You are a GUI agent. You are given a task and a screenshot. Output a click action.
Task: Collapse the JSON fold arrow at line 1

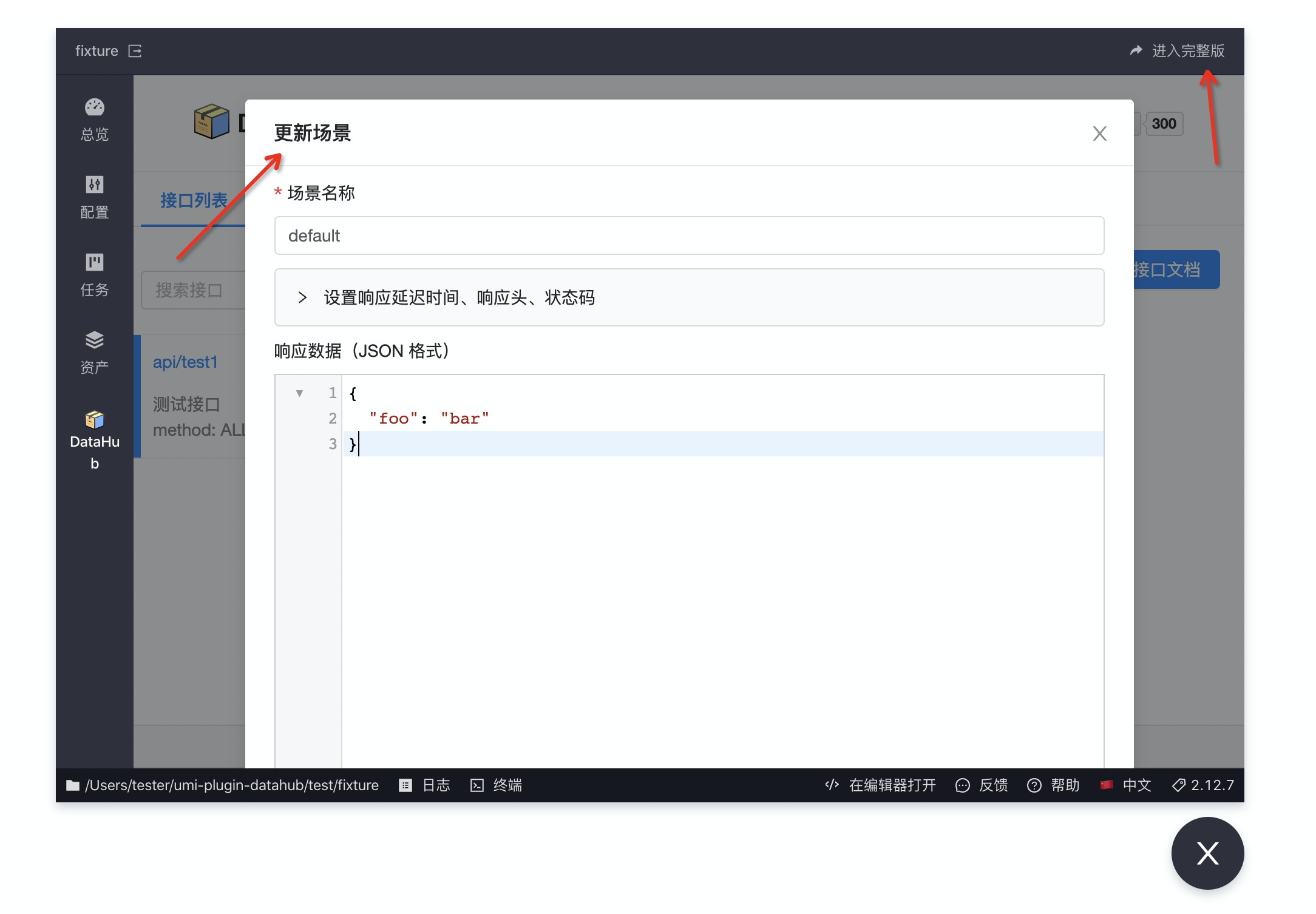point(299,393)
